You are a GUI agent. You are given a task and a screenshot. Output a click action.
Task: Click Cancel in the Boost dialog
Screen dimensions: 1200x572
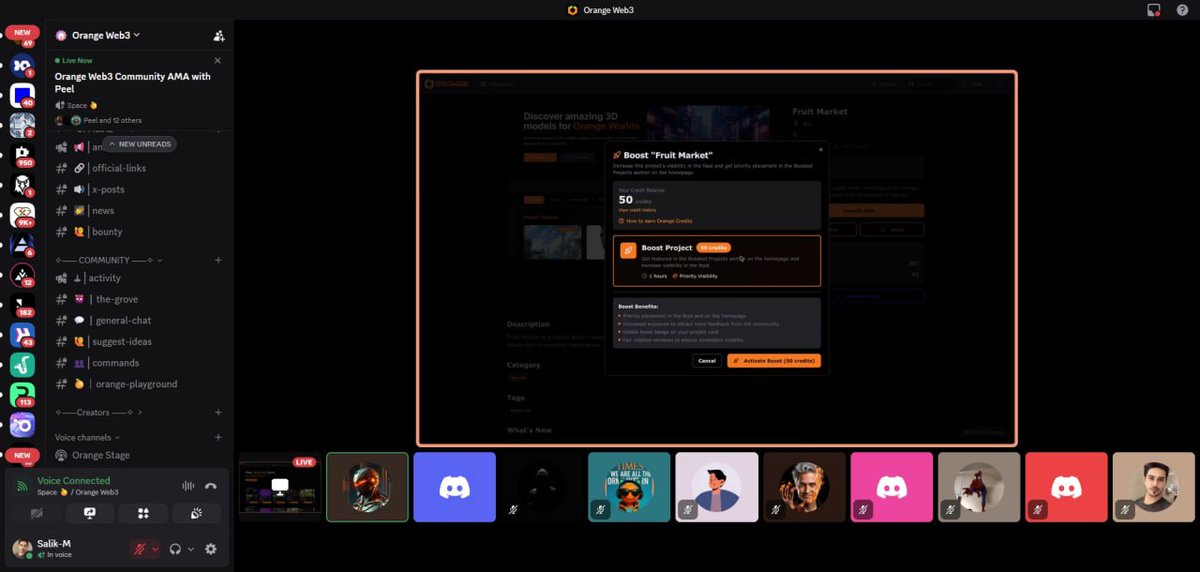[x=706, y=360]
